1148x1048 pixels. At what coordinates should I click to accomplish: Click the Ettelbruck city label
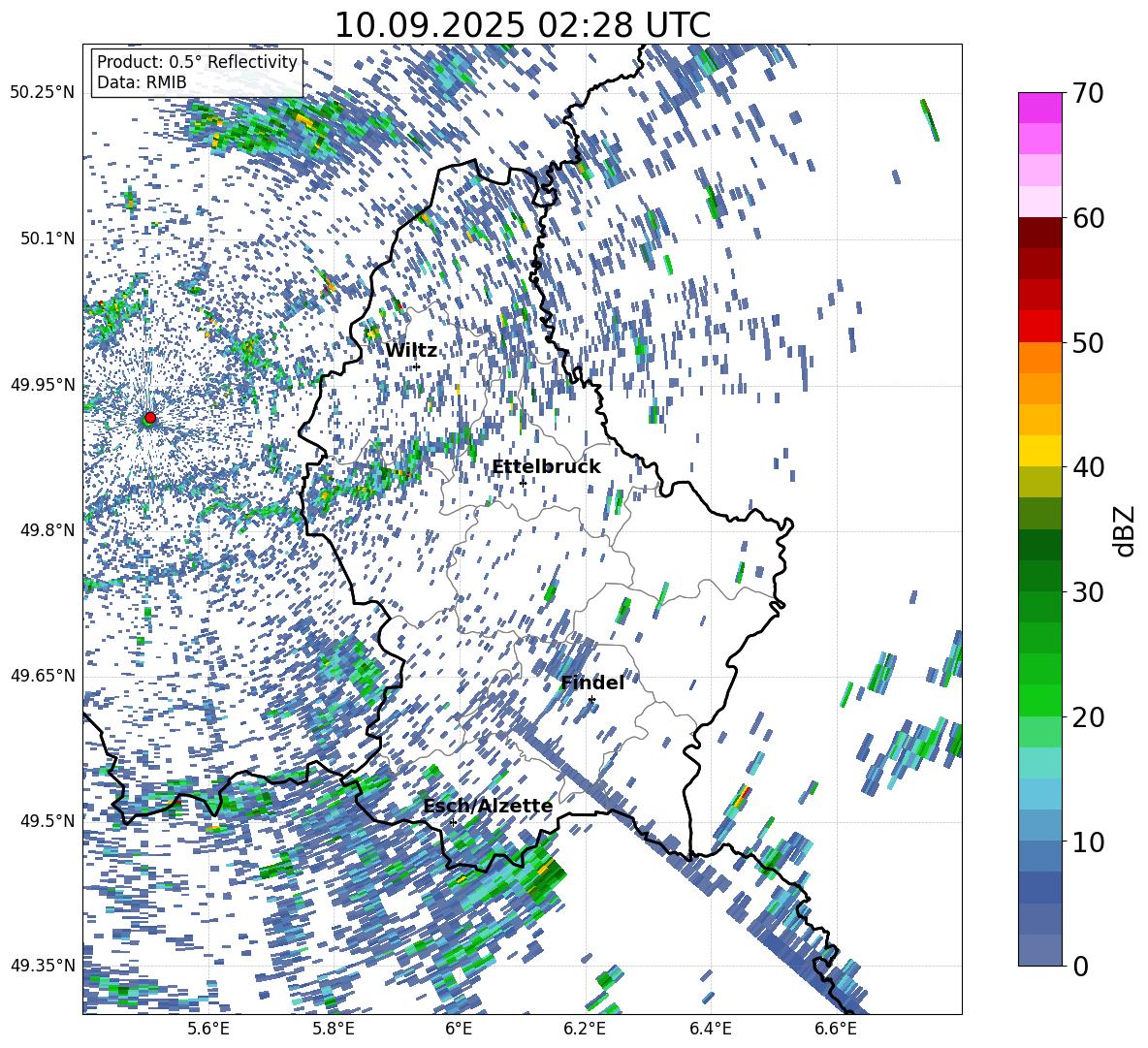click(x=546, y=467)
